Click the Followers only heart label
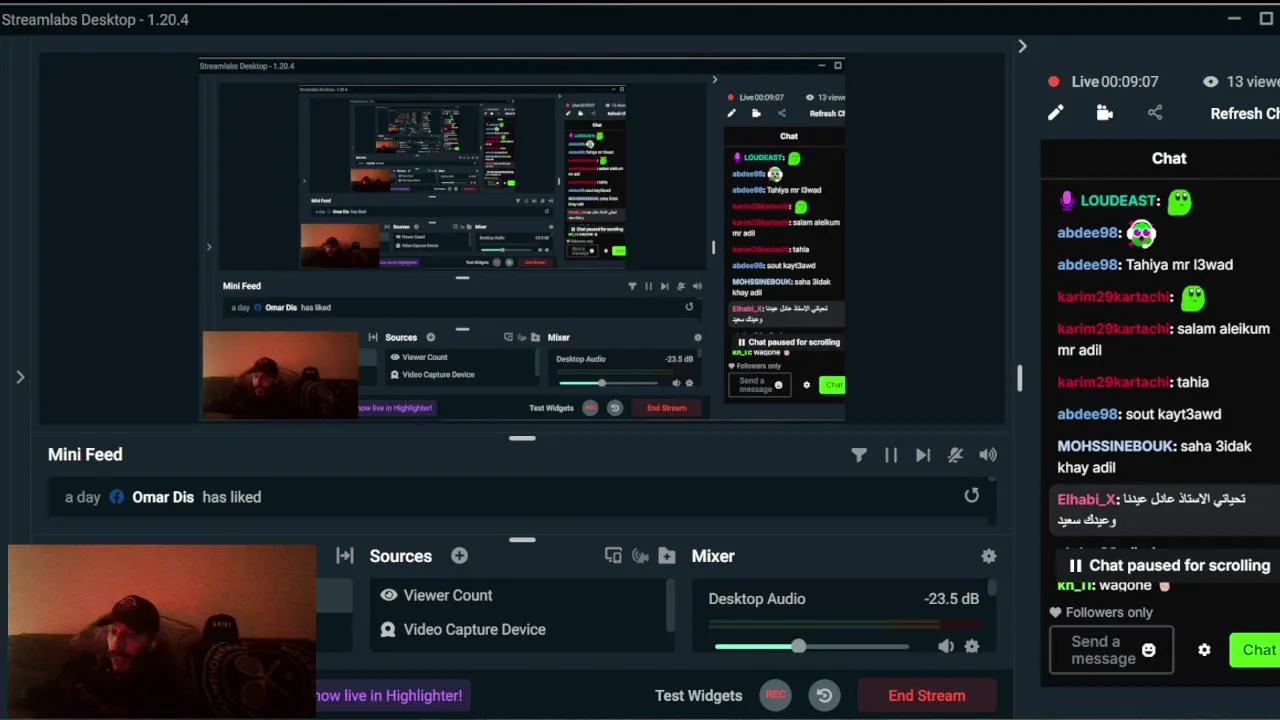The width and height of the screenshot is (1280, 720). tap(1101, 612)
